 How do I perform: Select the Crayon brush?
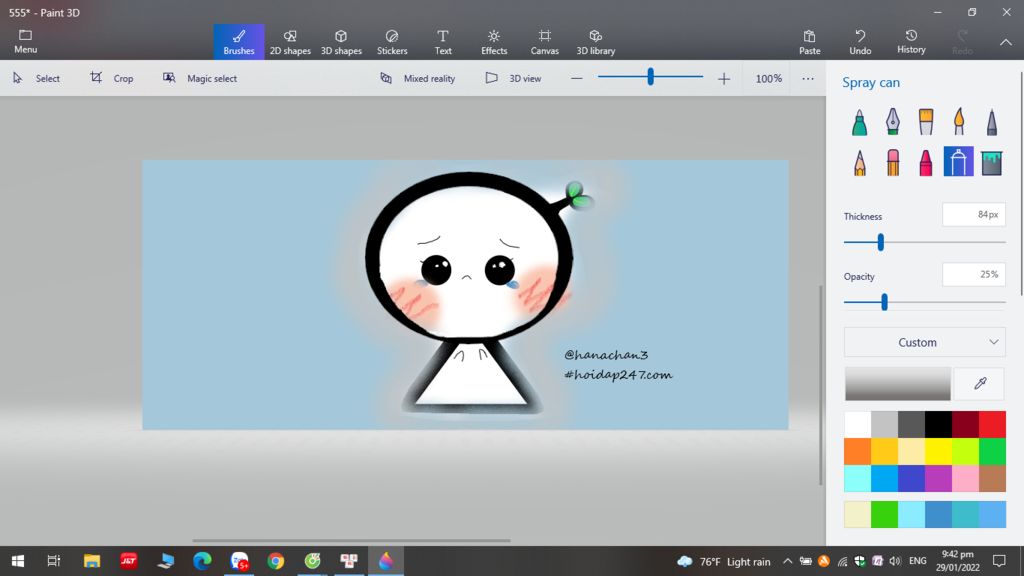tap(926, 162)
